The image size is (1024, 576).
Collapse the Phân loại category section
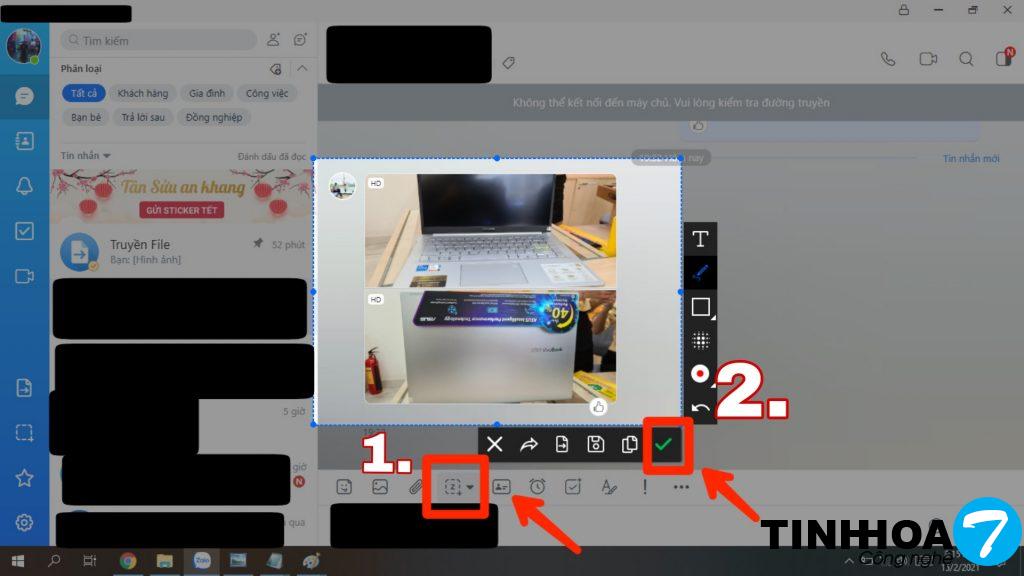click(302, 69)
